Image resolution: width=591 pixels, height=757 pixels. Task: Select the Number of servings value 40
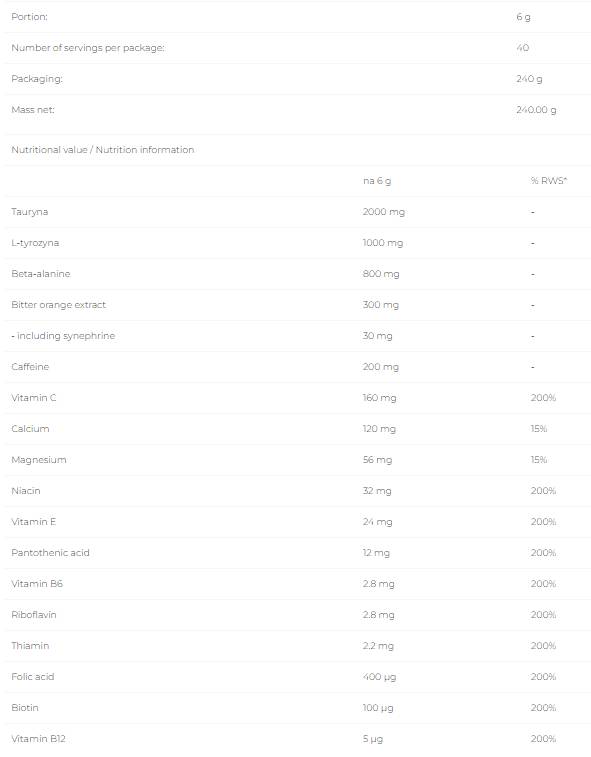tap(522, 48)
